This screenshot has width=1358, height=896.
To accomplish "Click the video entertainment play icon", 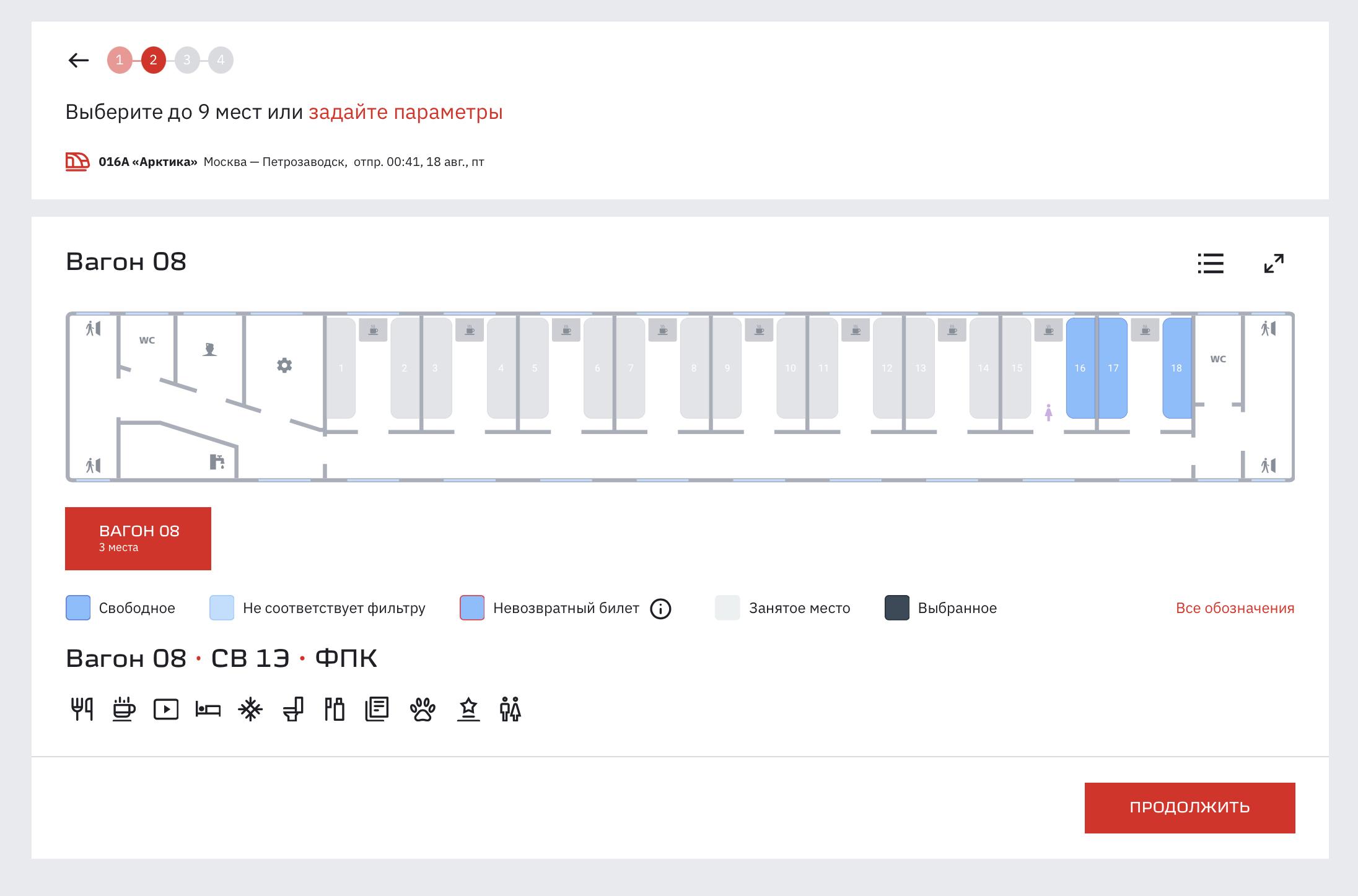I will [166, 709].
